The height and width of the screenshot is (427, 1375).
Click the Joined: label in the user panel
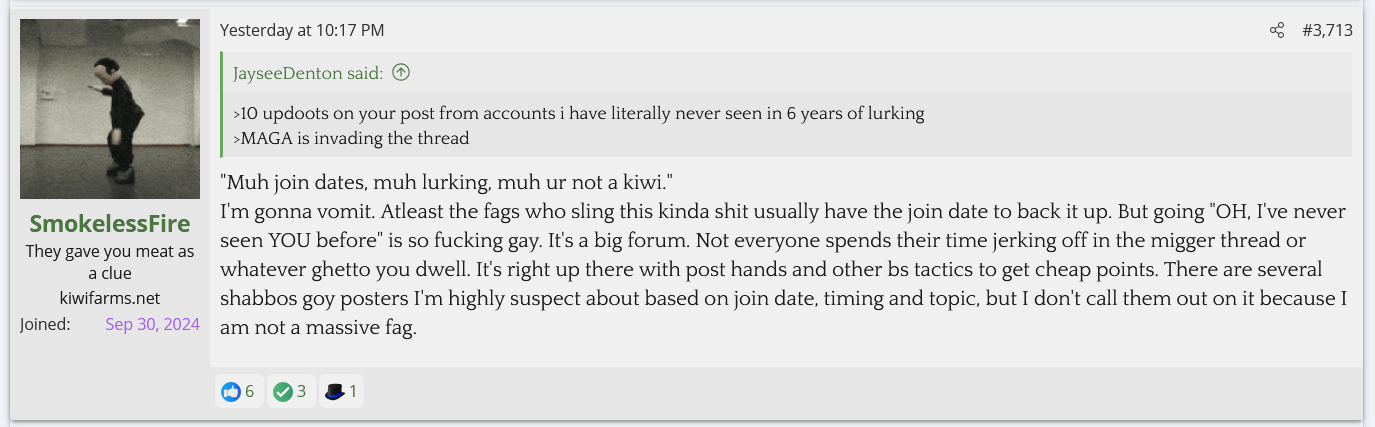[45, 324]
